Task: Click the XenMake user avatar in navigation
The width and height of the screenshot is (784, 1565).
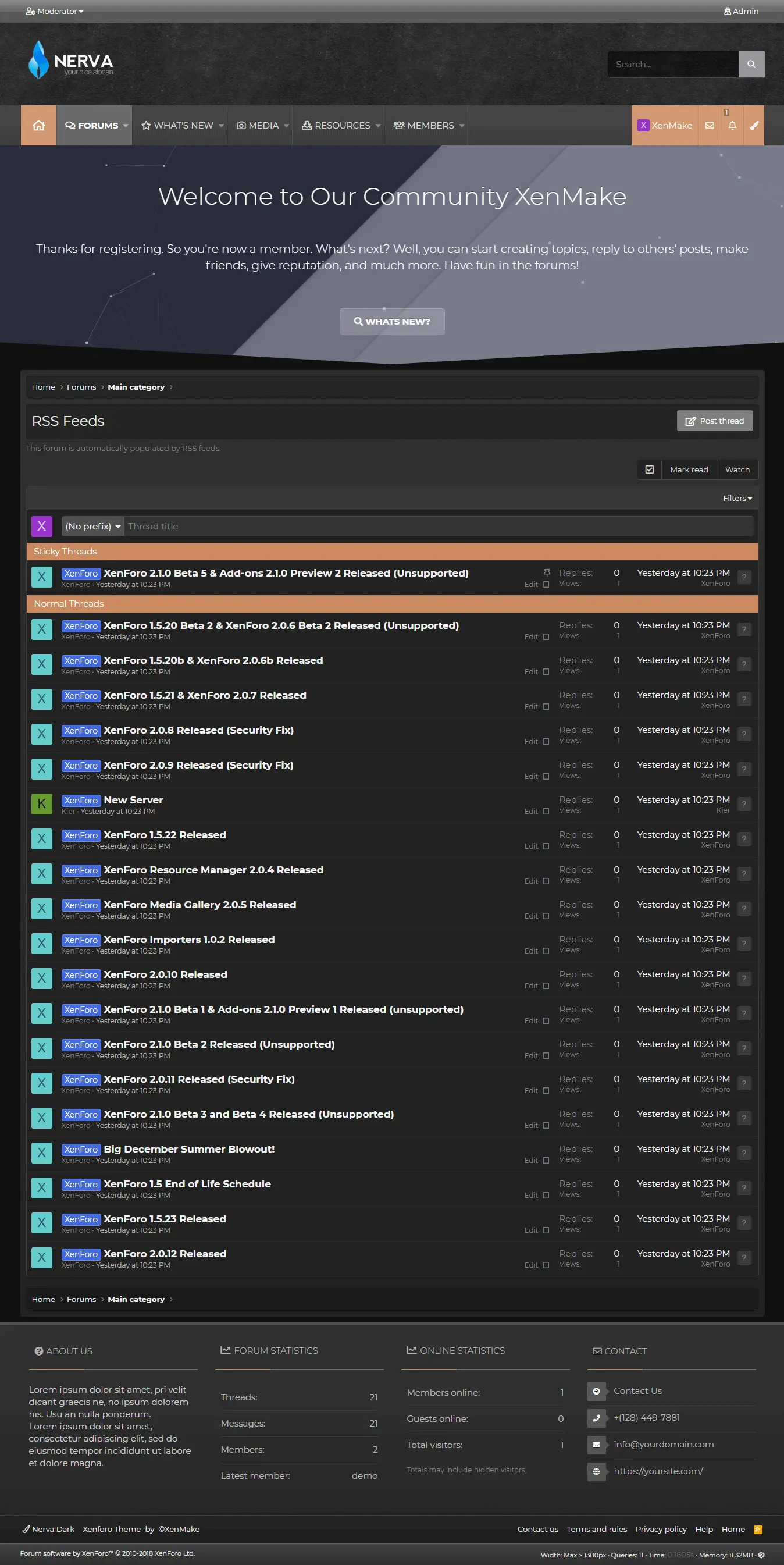Action: [643, 125]
